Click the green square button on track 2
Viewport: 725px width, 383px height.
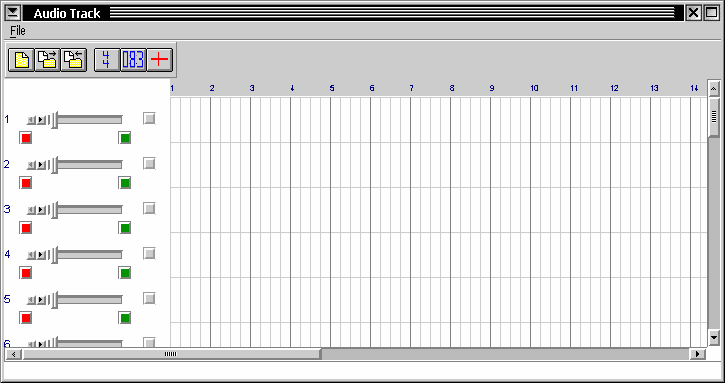(x=124, y=183)
